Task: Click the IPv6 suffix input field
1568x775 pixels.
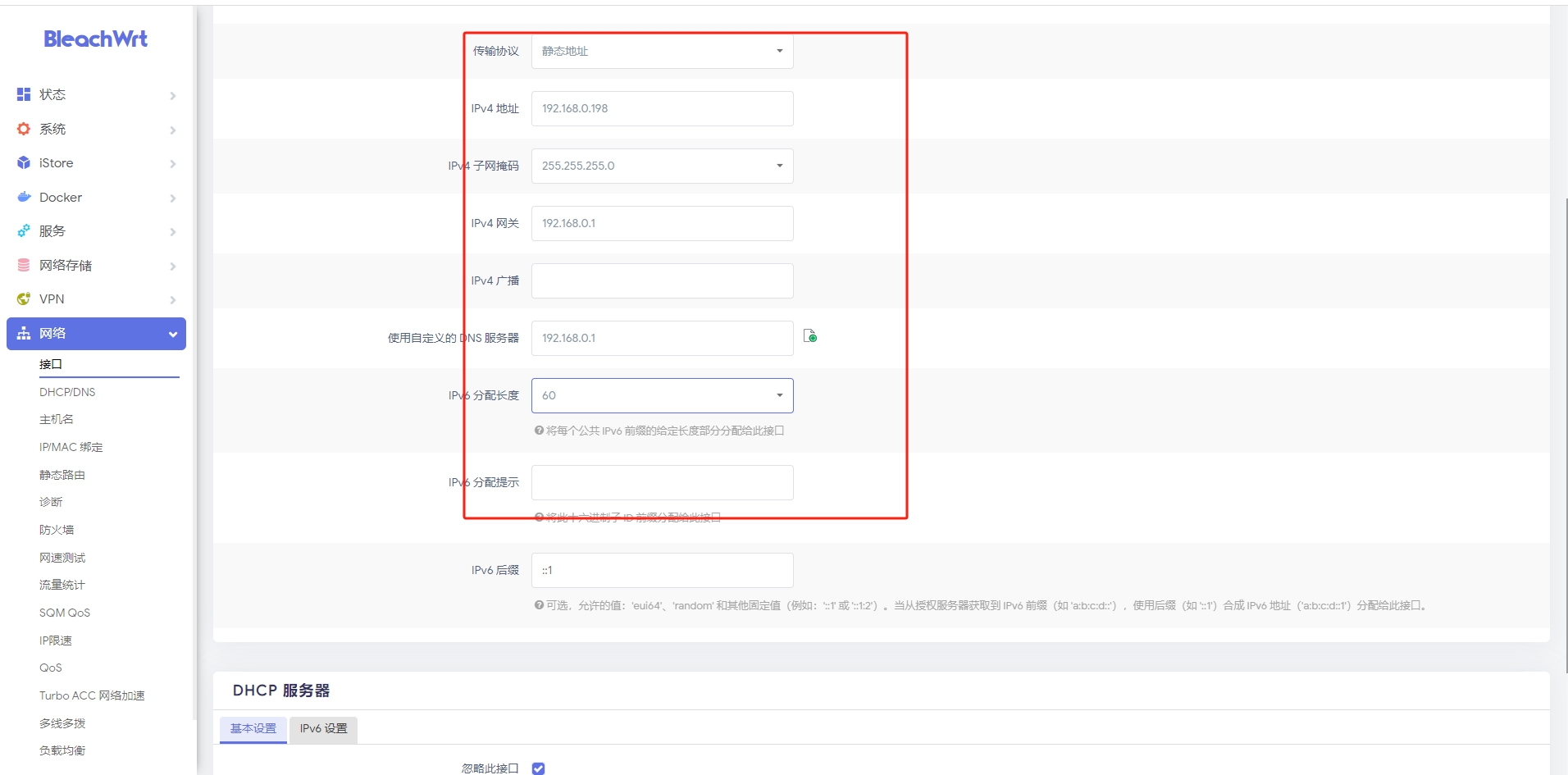Action: pos(662,570)
